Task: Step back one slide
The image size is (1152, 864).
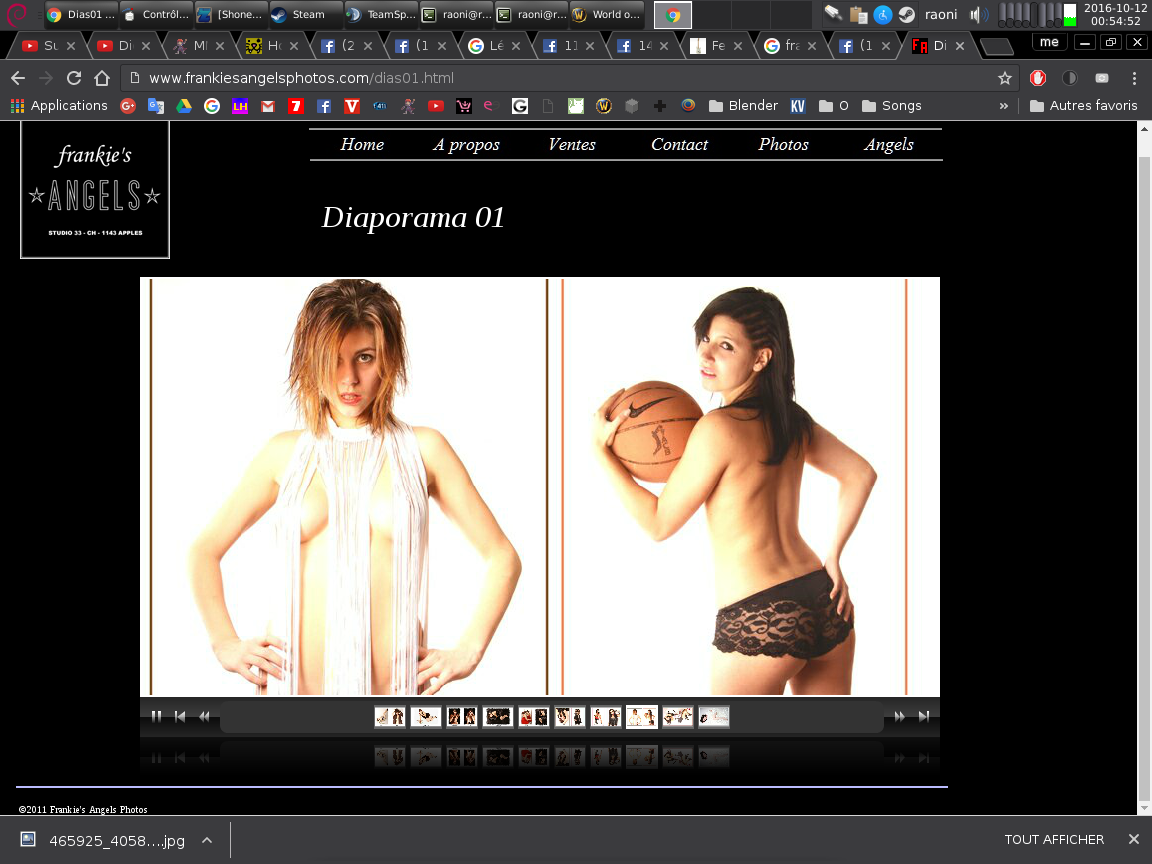Action: [x=204, y=716]
